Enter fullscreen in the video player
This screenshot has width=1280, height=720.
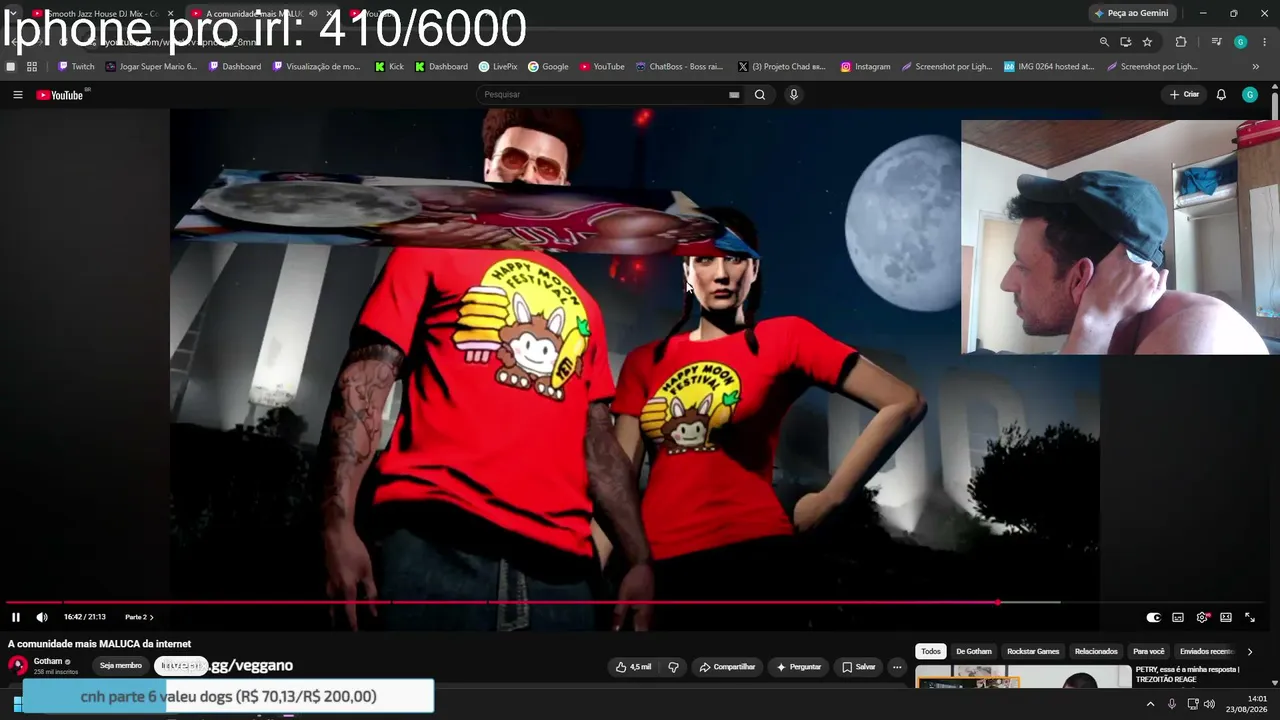[1250, 617]
